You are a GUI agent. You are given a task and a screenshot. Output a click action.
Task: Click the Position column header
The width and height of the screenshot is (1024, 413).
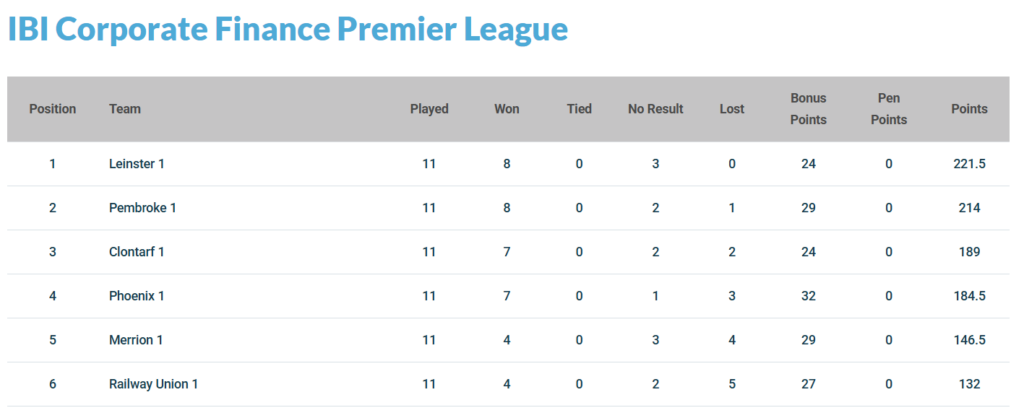(x=52, y=109)
